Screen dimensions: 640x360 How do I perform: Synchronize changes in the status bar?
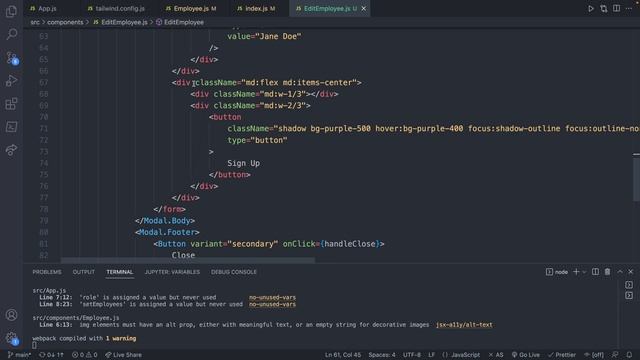point(51,355)
